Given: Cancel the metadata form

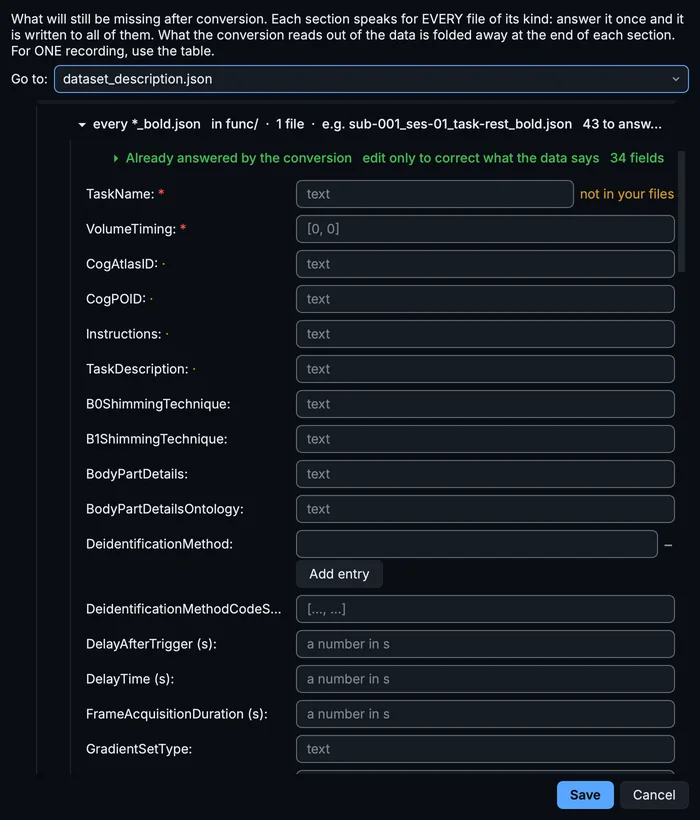Looking at the screenshot, I should 654,795.
